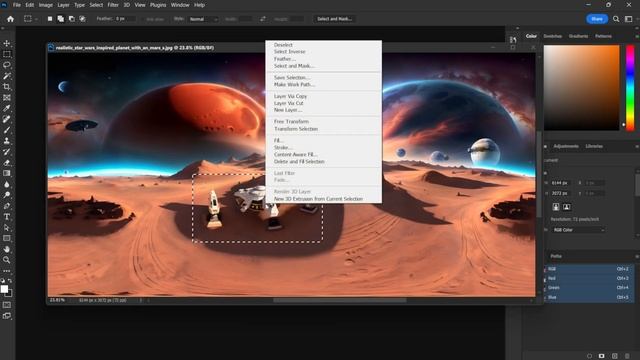Choose Add to Selection mode

pyautogui.click(x=60, y=19)
